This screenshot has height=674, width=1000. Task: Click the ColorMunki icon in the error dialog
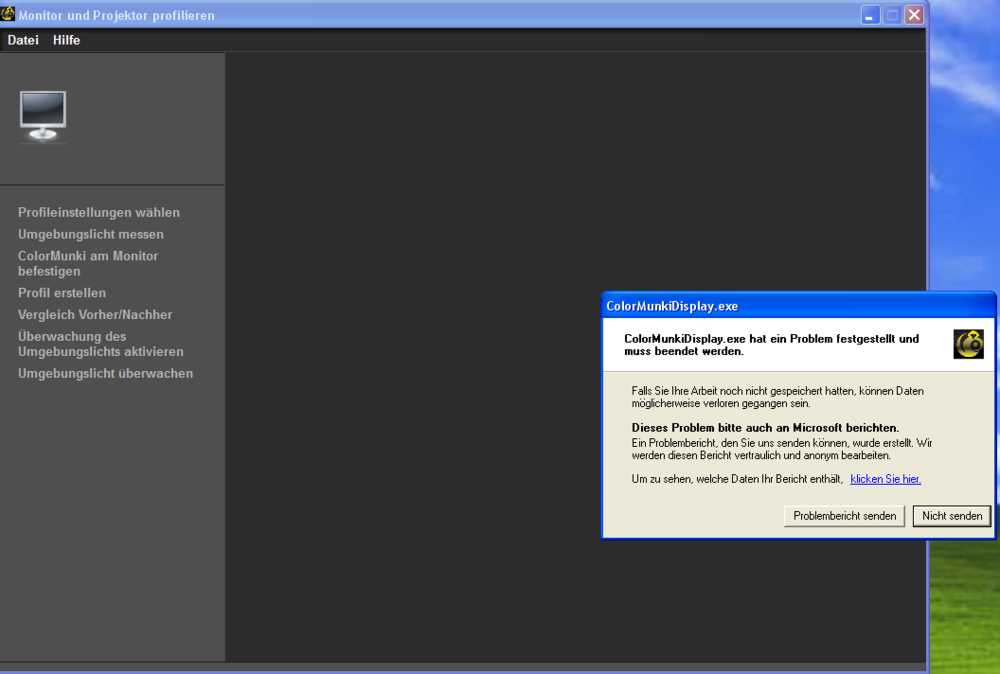click(968, 344)
